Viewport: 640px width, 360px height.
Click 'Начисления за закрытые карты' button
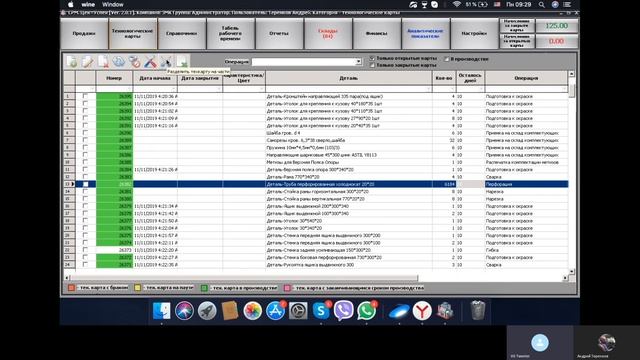tap(517, 26)
